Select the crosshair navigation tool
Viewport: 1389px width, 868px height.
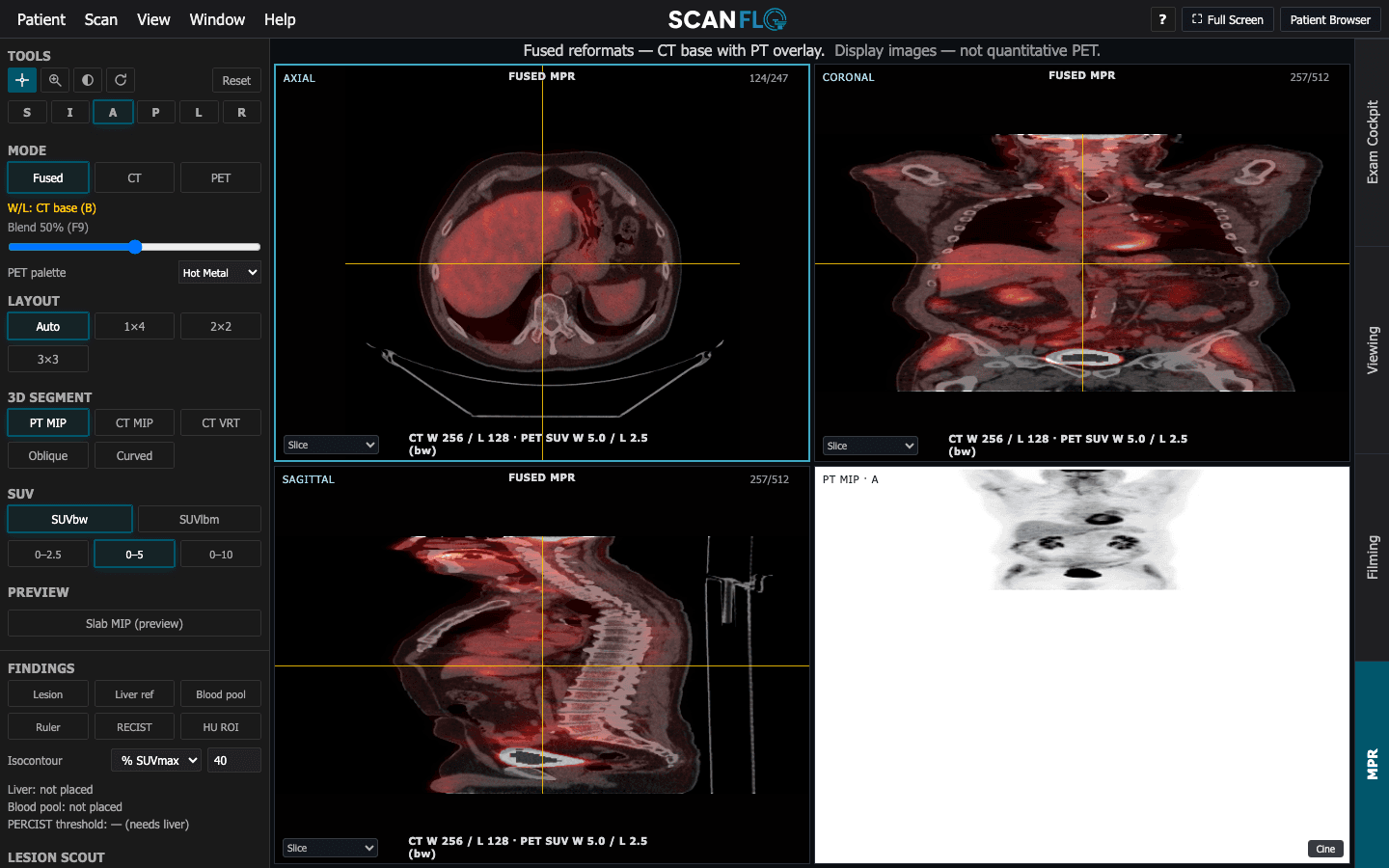click(x=22, y=80)
